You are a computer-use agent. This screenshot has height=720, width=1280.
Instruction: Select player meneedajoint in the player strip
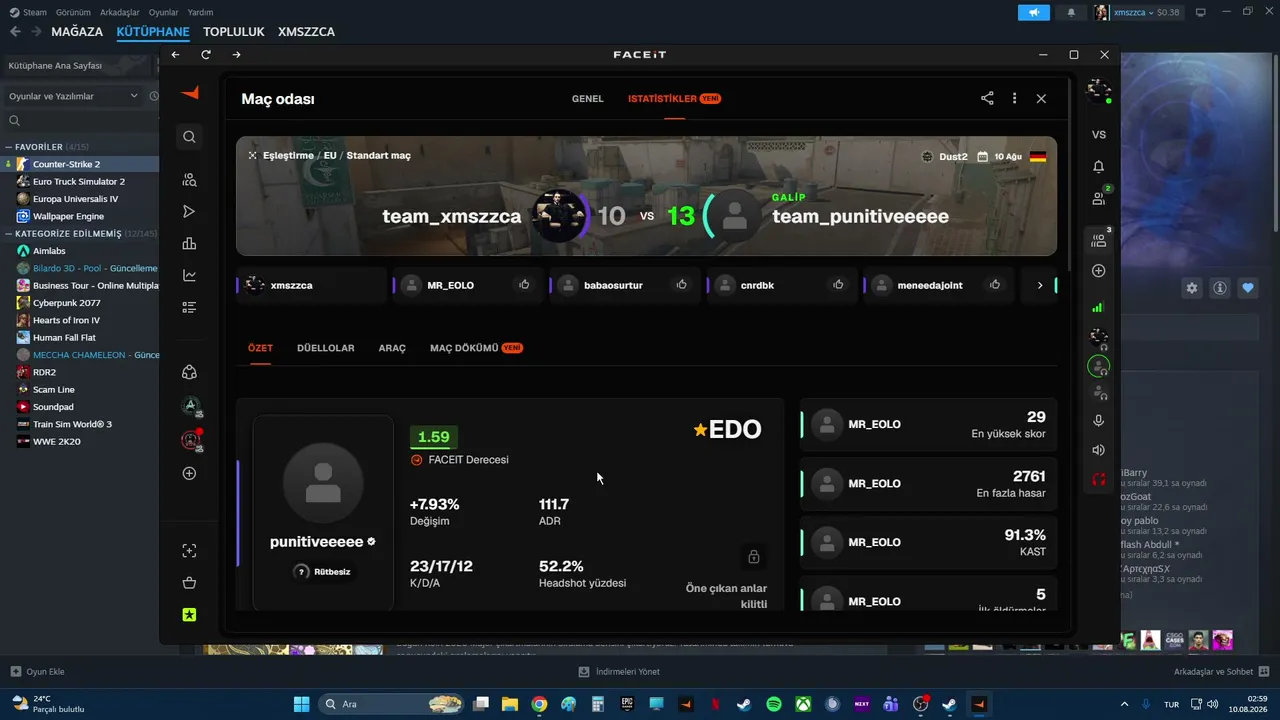[938, 285]
